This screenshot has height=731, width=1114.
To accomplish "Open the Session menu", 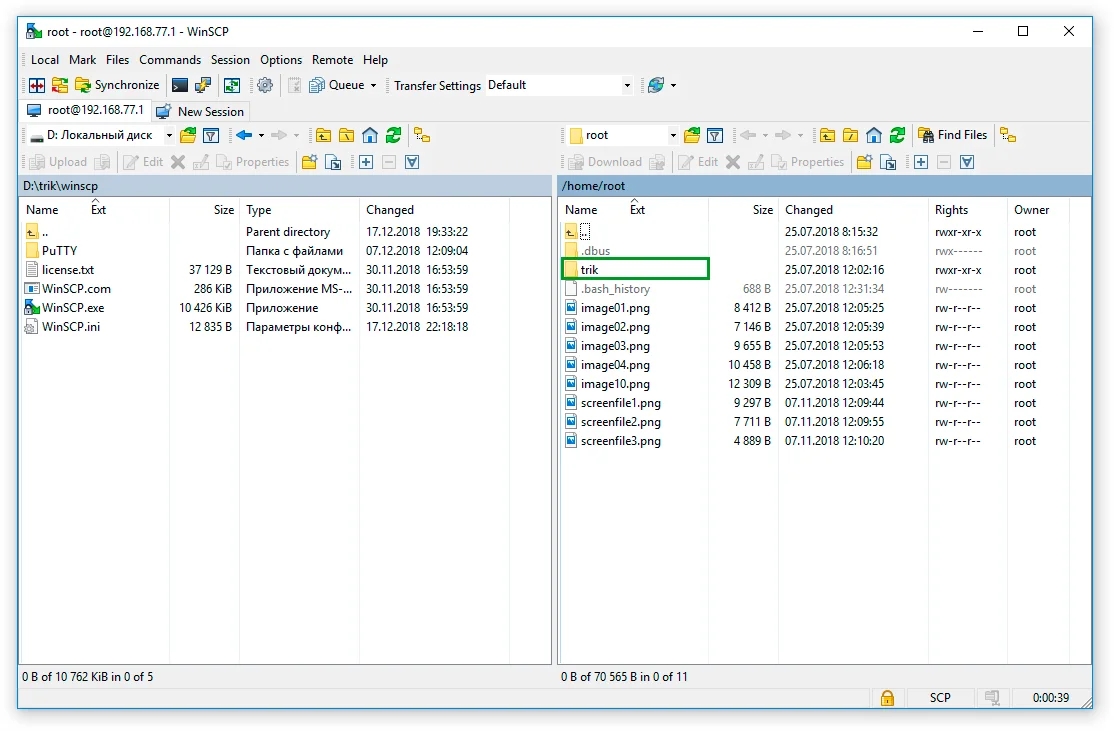I will [x=230, y=60].
